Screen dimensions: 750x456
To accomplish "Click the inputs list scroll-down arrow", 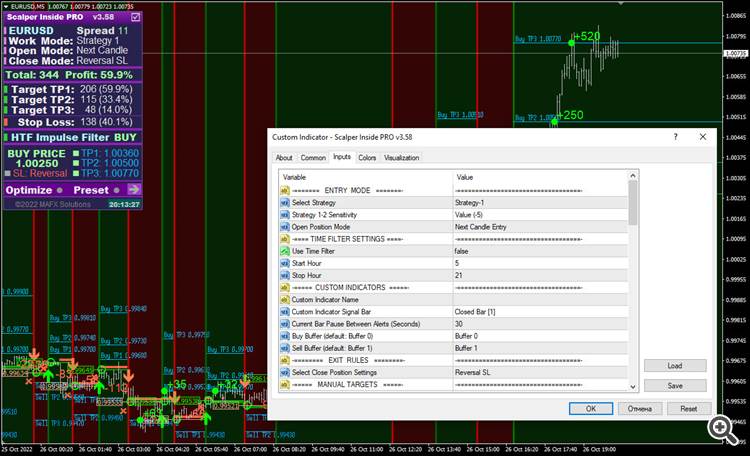I will tap(633, 387).
